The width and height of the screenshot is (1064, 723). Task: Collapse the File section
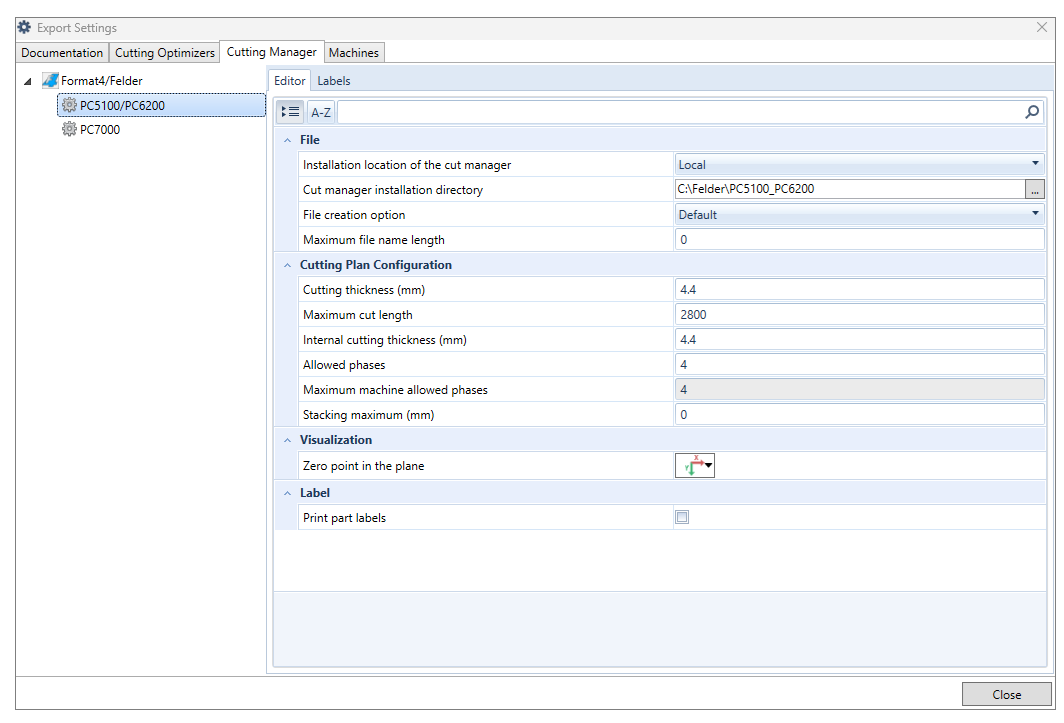pos(288,140)
